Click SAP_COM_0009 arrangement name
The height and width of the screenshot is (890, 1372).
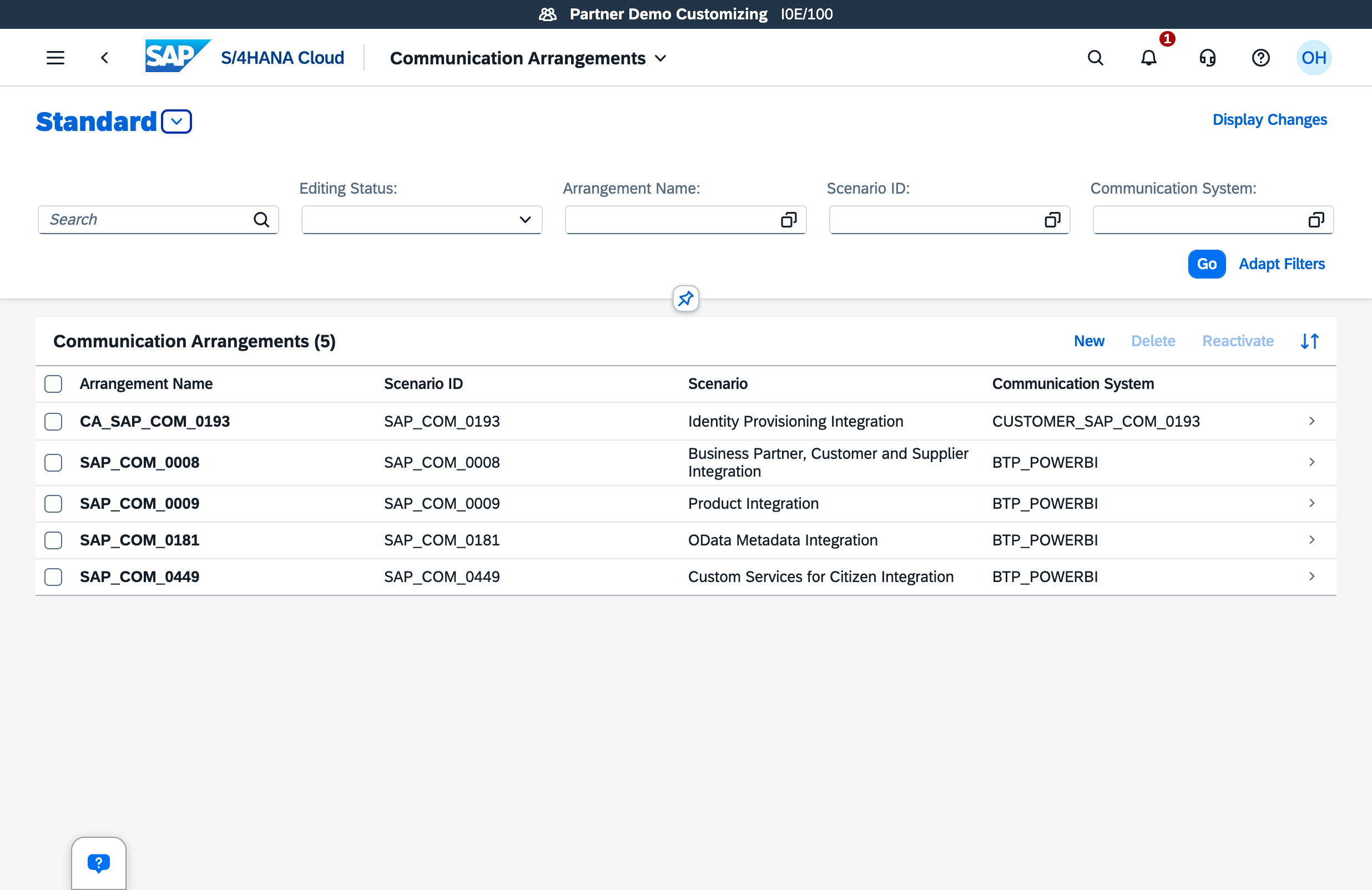coord(139,504)
